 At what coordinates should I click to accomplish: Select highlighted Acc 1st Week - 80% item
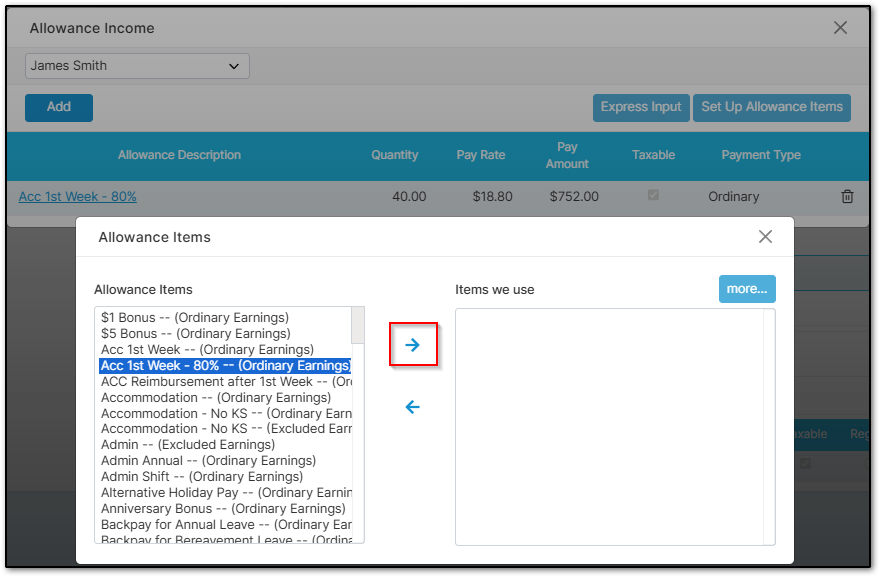click(225, 365)
